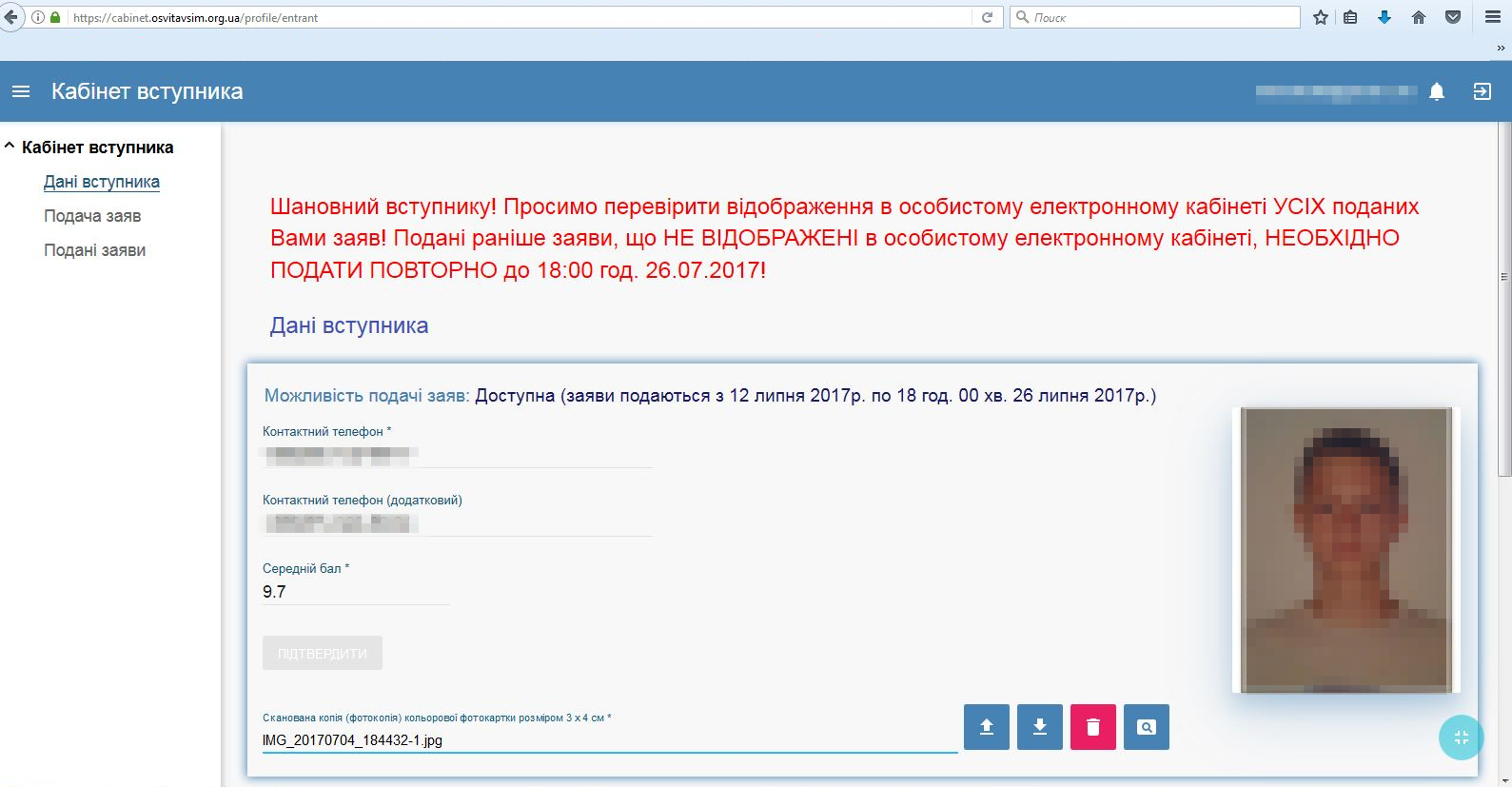Screen dimensions: 1512x787
Task: Open the Дані вступника sidebar item
Action: (102, 182)
